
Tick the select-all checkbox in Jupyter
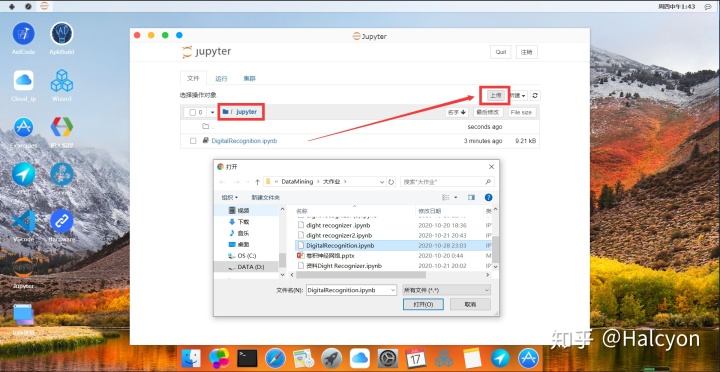192,113
